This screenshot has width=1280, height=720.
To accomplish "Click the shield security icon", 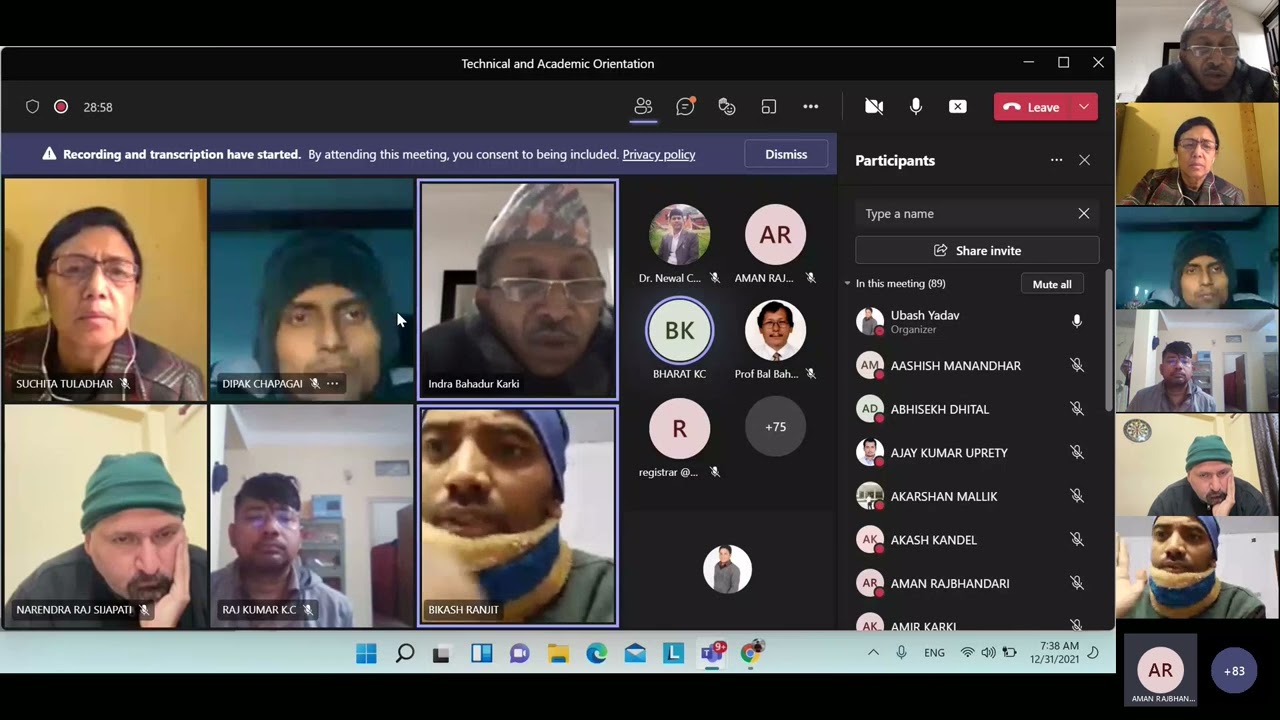I will point(32,107).
